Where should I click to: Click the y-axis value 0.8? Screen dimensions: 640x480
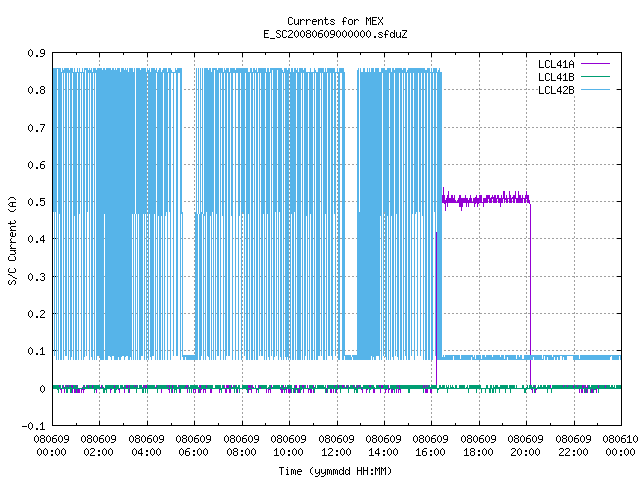(37, 90)
